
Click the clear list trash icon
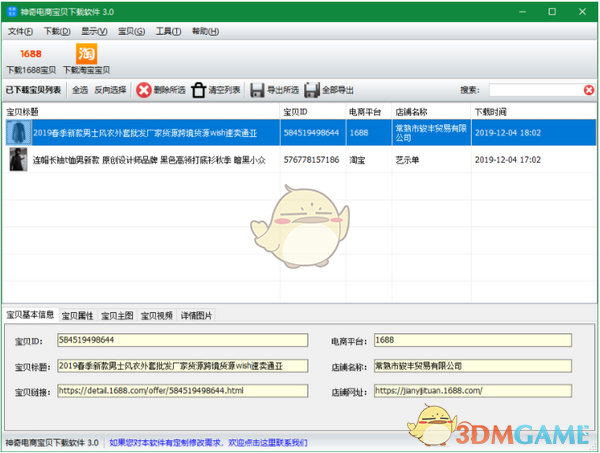(x=199, y=90)
